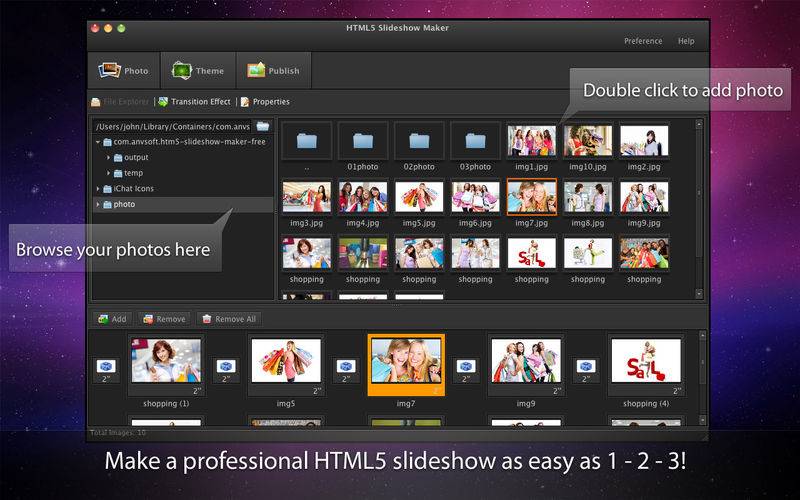Screen dimensions: 800x500
Task: Expand the output folder in tree
Action: [x=108, y=158]
